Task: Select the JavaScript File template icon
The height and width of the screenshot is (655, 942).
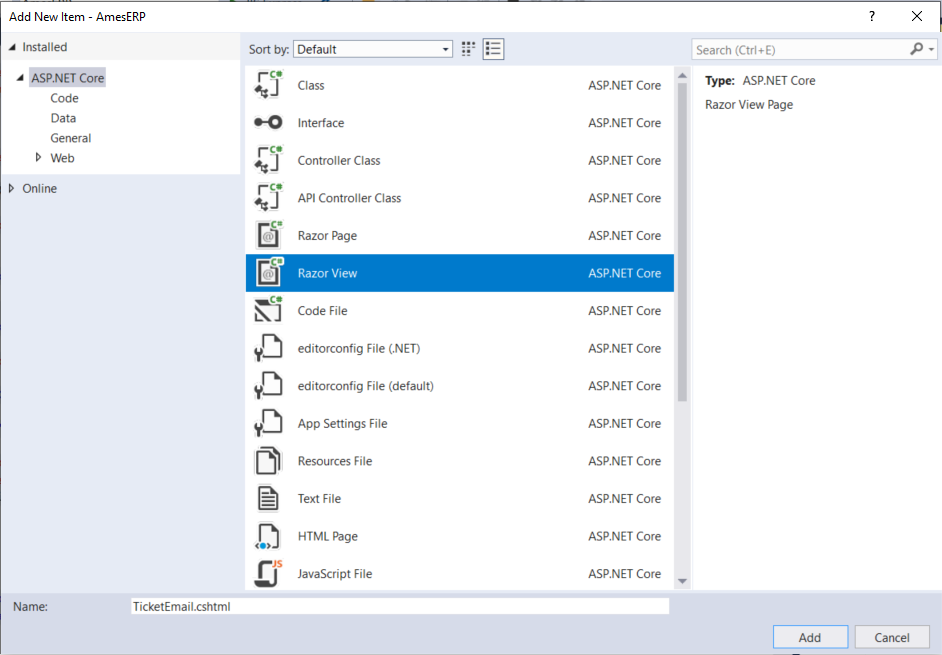Action: point(268,573)
